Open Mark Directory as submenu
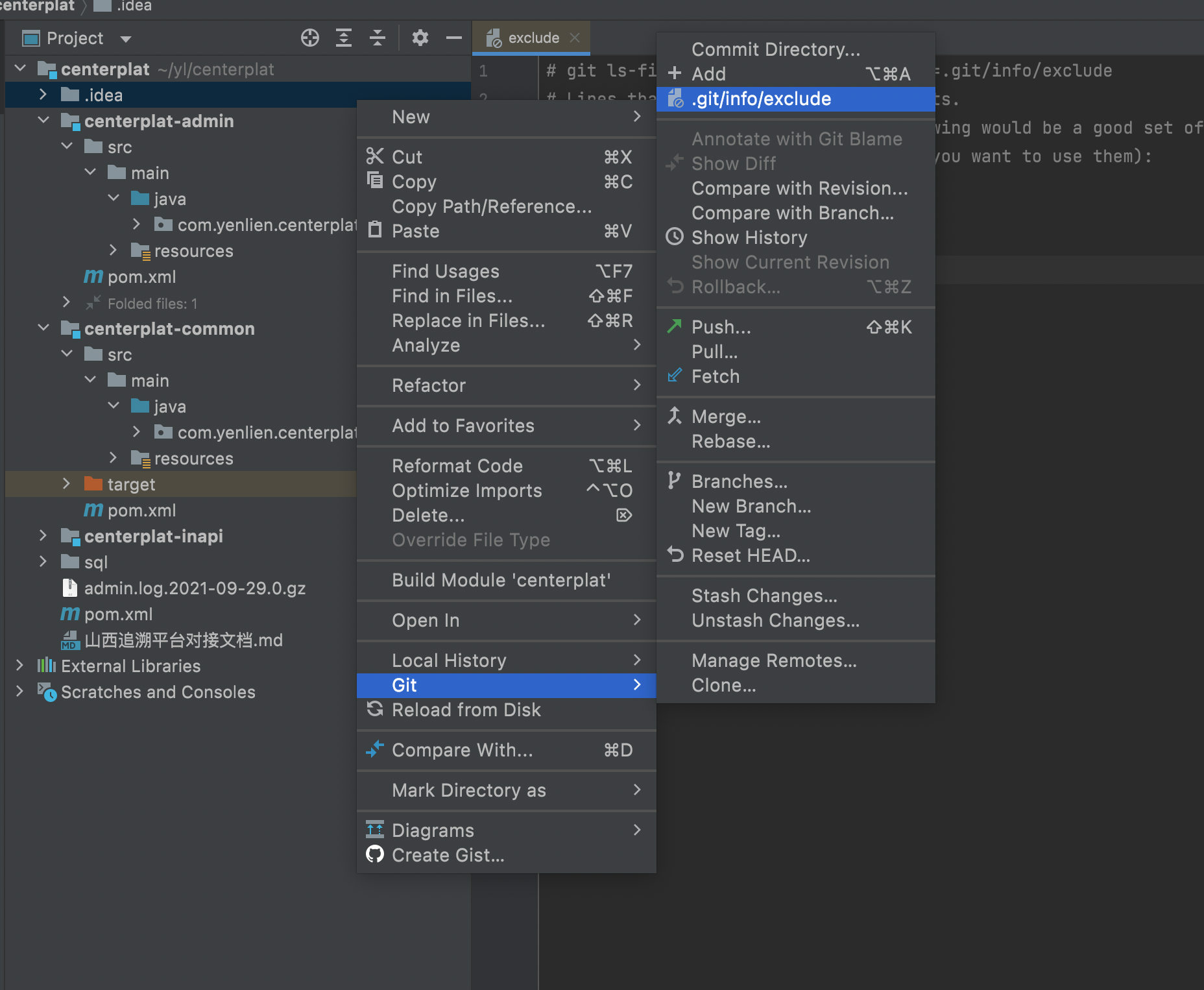 [506, 790]
